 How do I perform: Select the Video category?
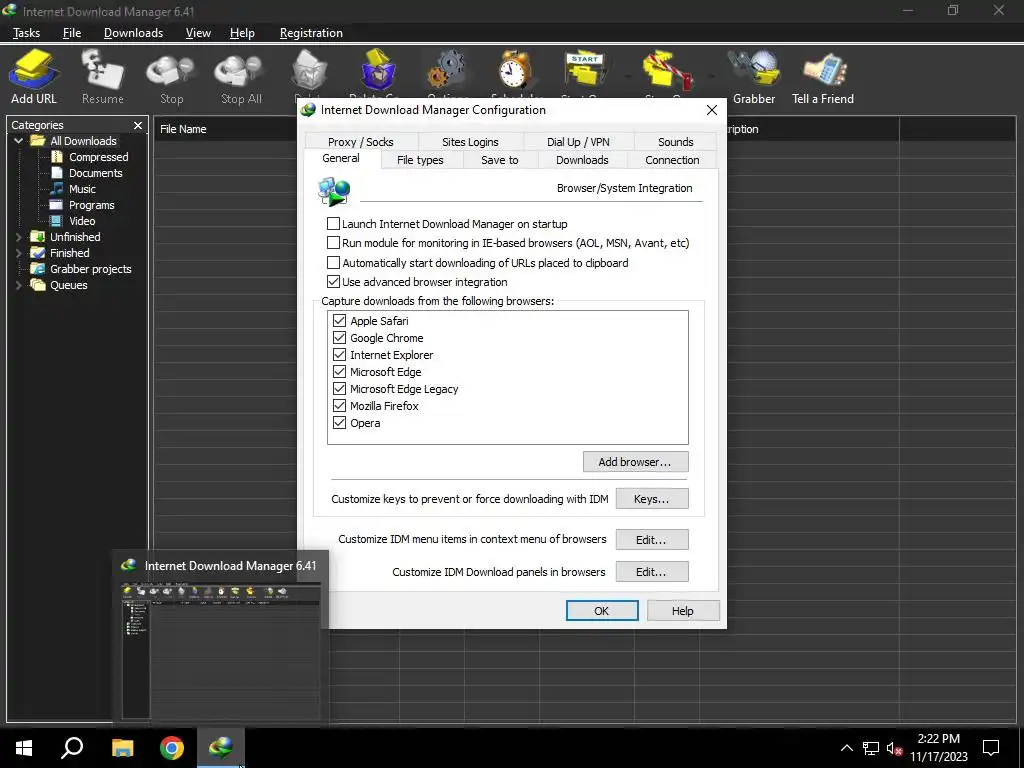(82, 221)
